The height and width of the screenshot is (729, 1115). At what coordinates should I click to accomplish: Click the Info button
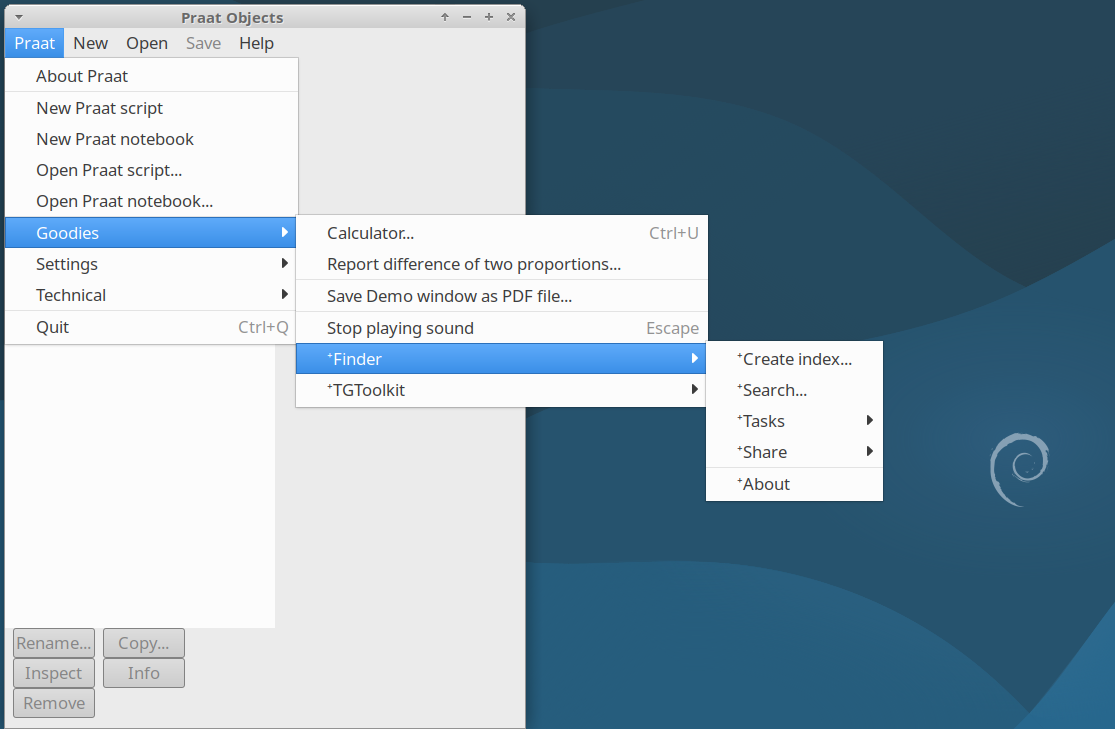(x=144, y=673)
